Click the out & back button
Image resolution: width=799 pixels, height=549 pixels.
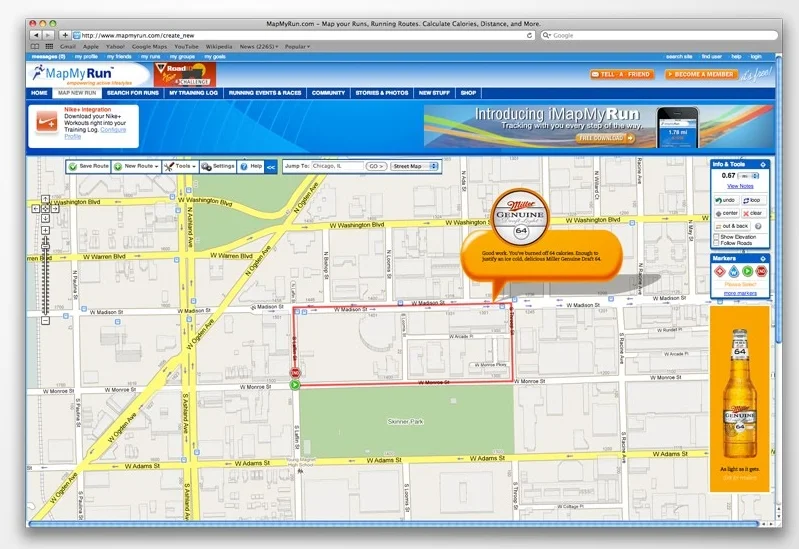(732, 226)
